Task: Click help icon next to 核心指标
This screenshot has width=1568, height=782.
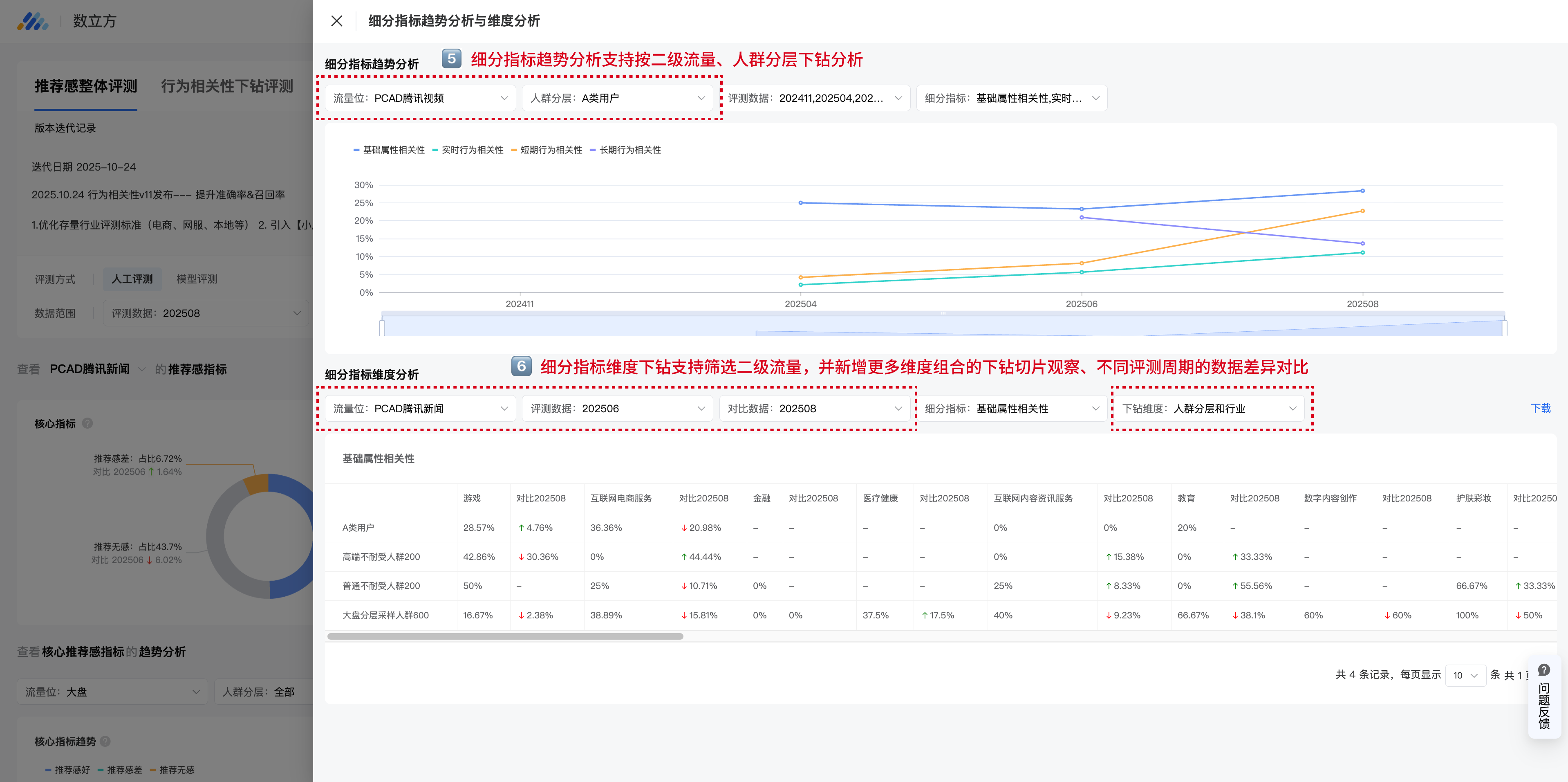Action: [x=87, y=423]
